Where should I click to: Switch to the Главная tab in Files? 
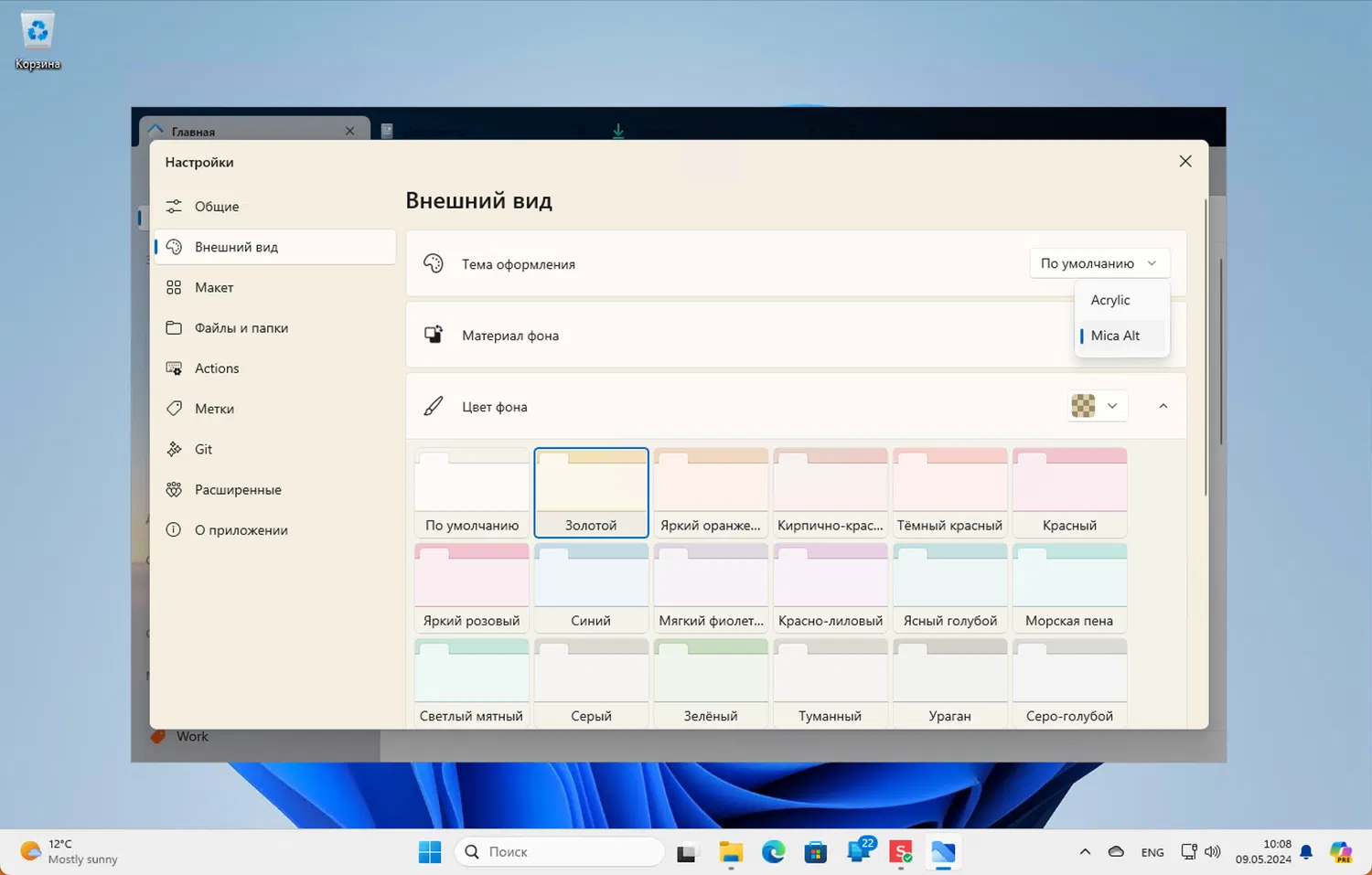tap(254, 130)
